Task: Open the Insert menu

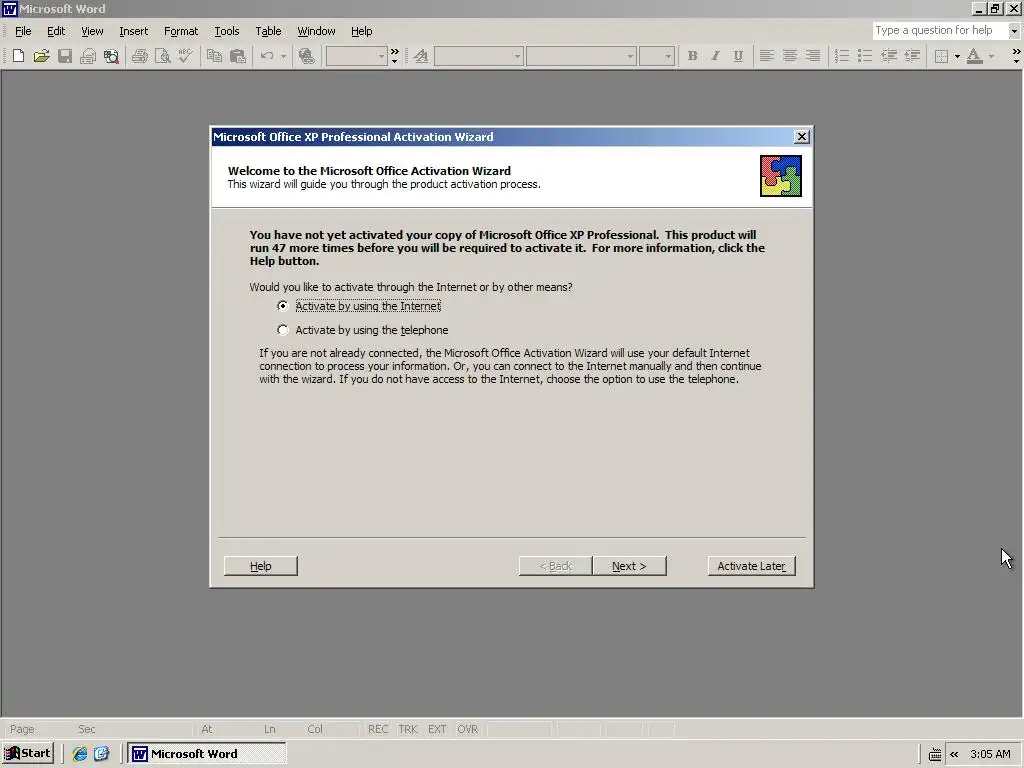Action: pos(133,31)
